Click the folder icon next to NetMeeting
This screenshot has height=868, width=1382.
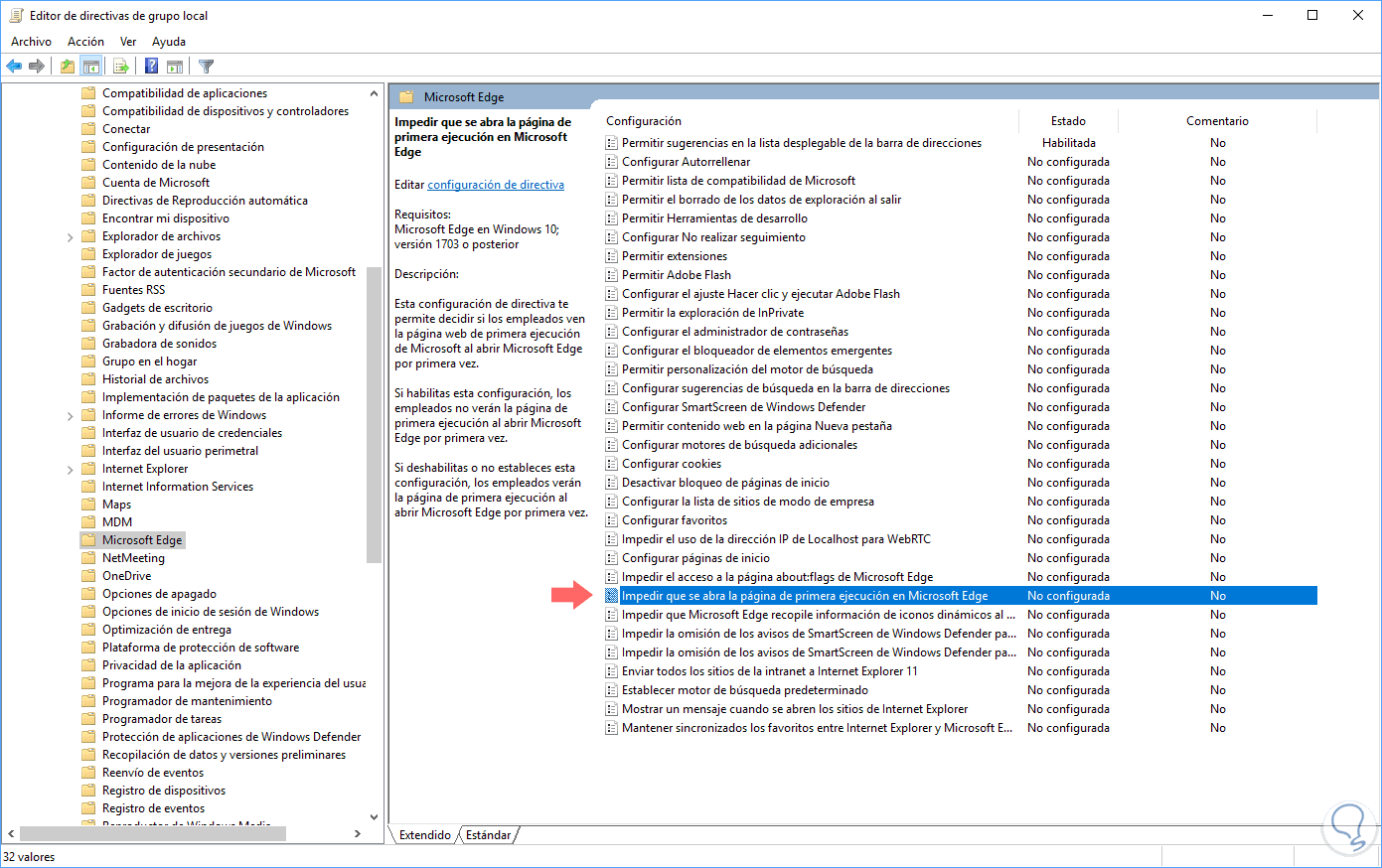tap(88, 558)
